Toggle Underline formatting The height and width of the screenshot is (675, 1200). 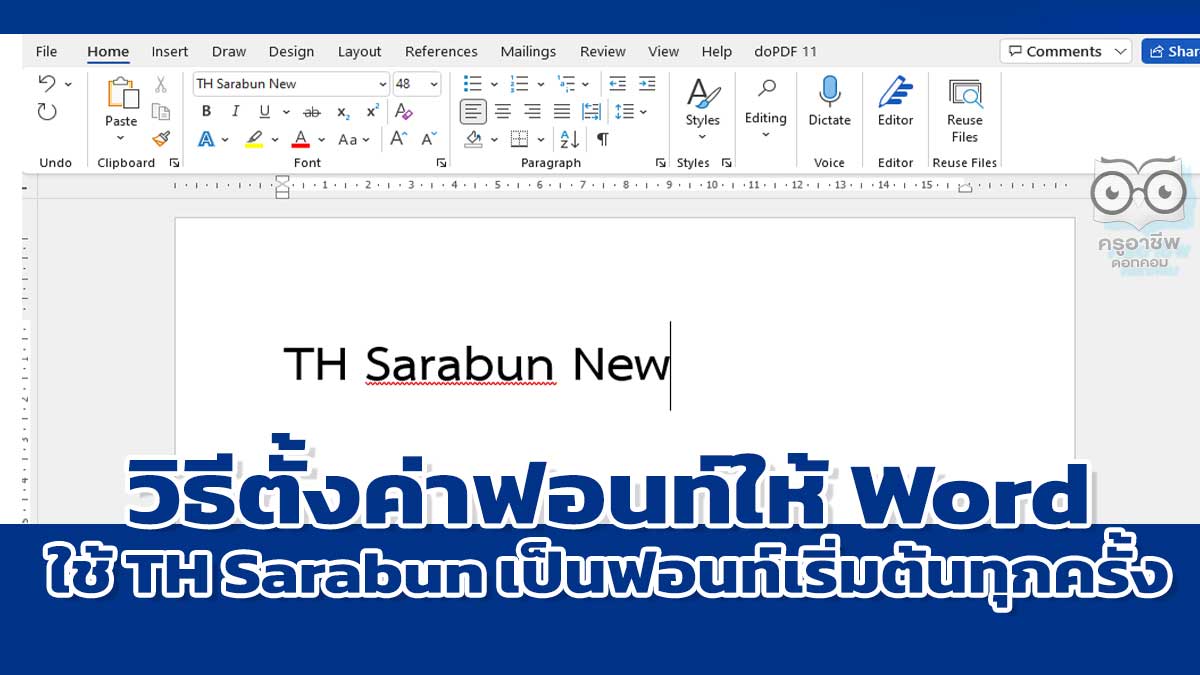[x=264, y=112]
